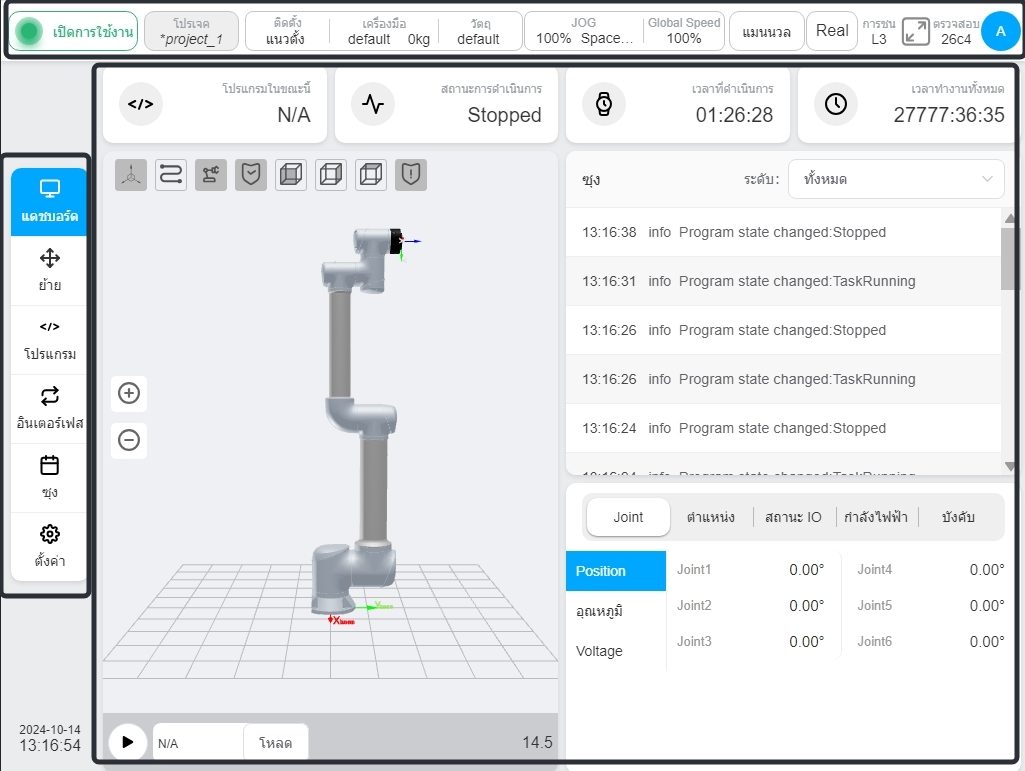Screen dimensions: 1025x771
Task: Open the JOG 100% speed setting
Action: pos(584,31)
